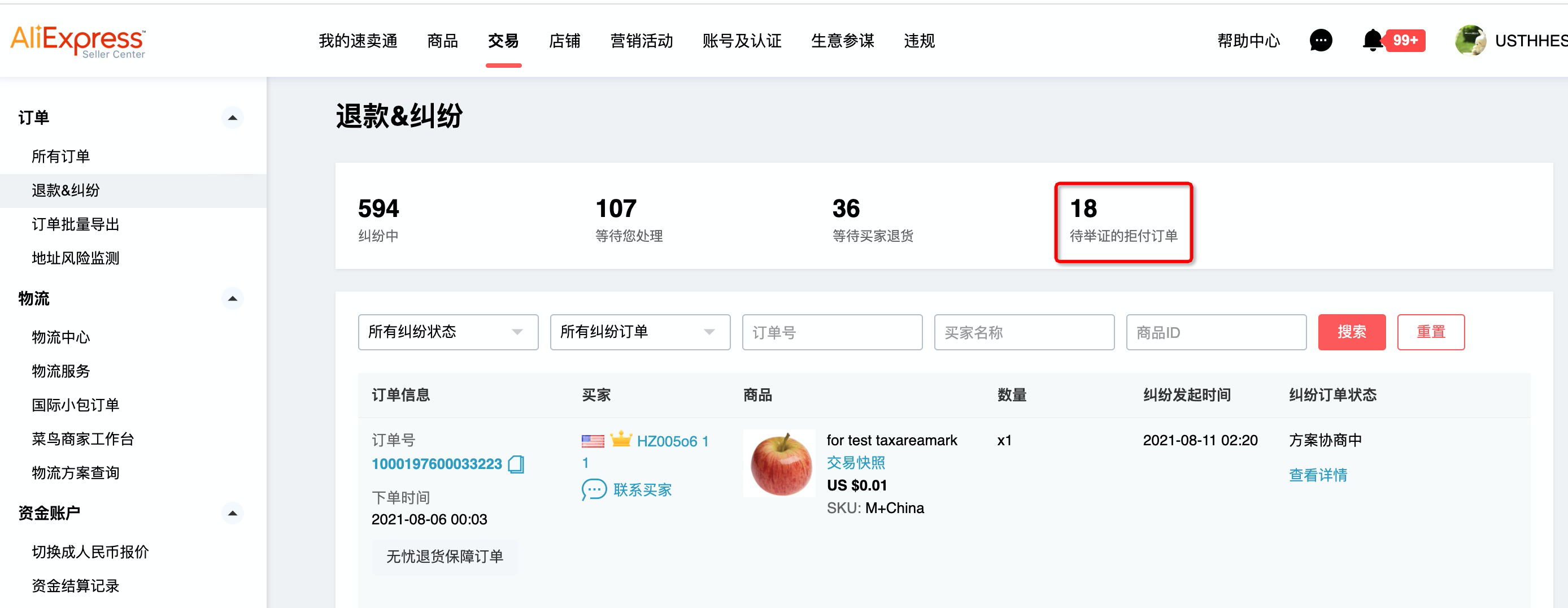The height and width of the screenshot is (608, 1568).
Task: Click the 方案协商中 status text
Action: coord(1325,441)
